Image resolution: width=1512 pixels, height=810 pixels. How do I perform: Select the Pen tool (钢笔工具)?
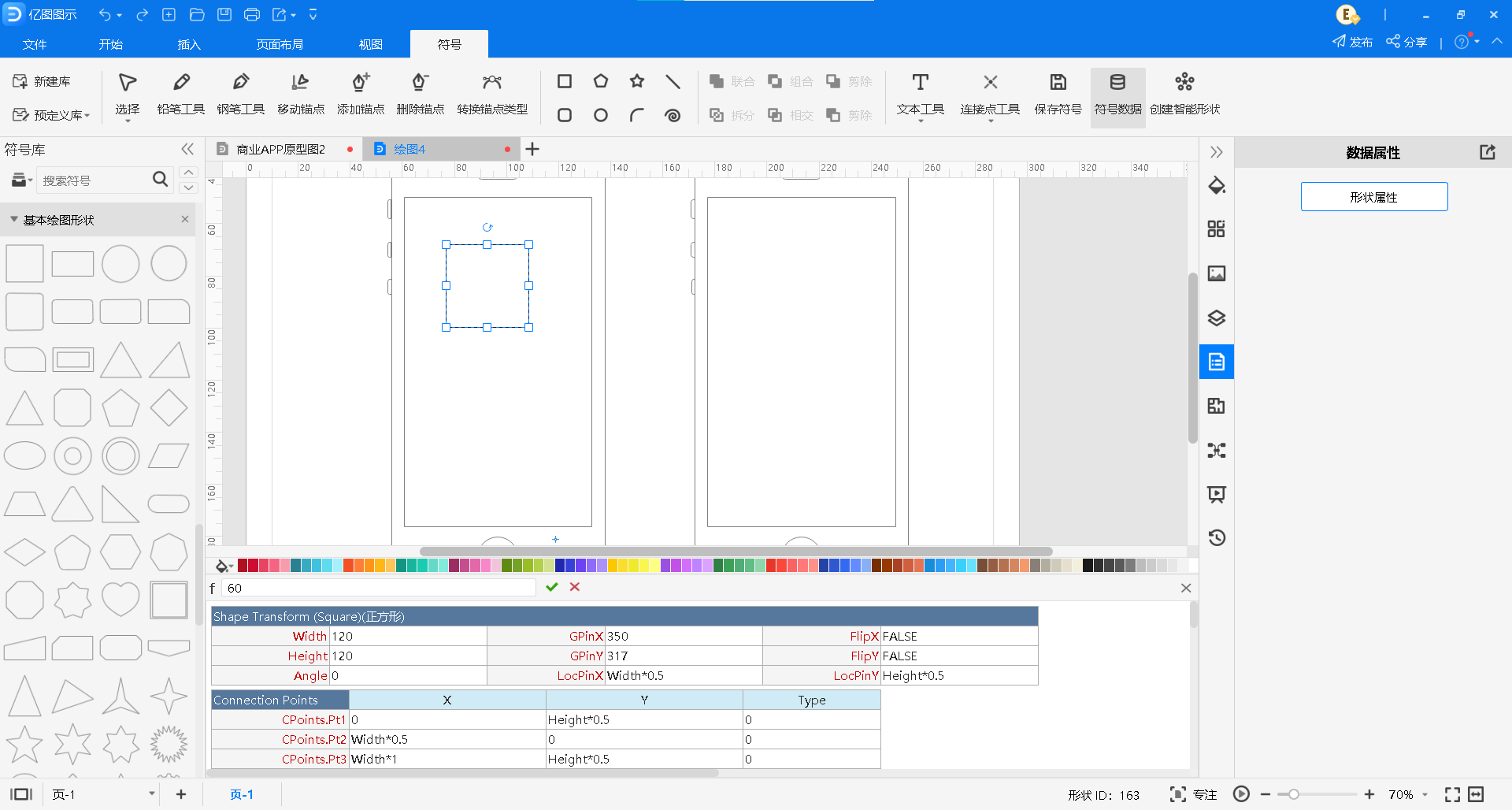coord(241,95)
